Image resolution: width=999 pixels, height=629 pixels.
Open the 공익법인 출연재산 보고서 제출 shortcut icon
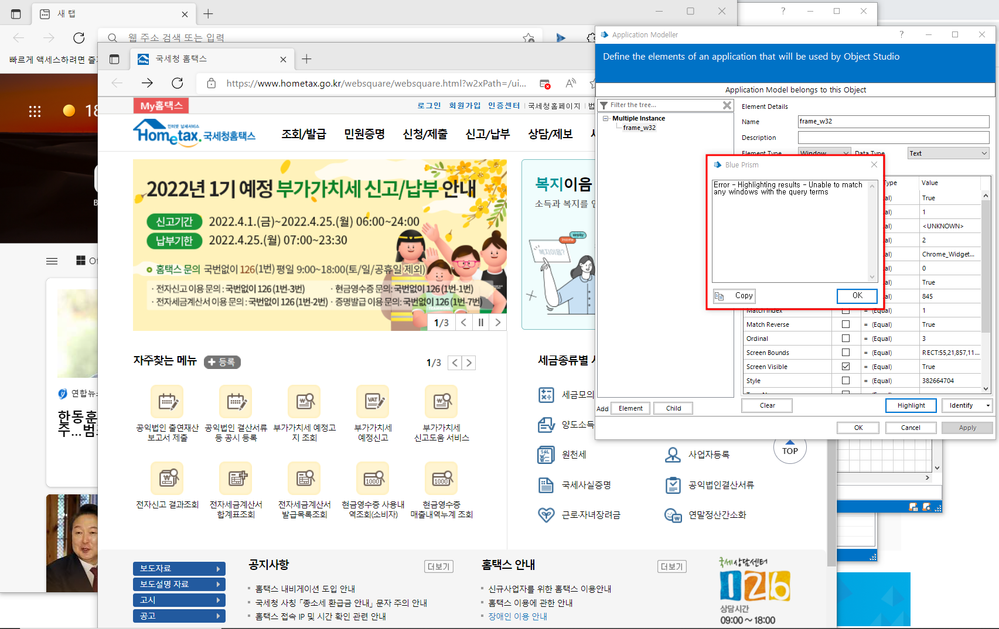[x=167, y=401]
